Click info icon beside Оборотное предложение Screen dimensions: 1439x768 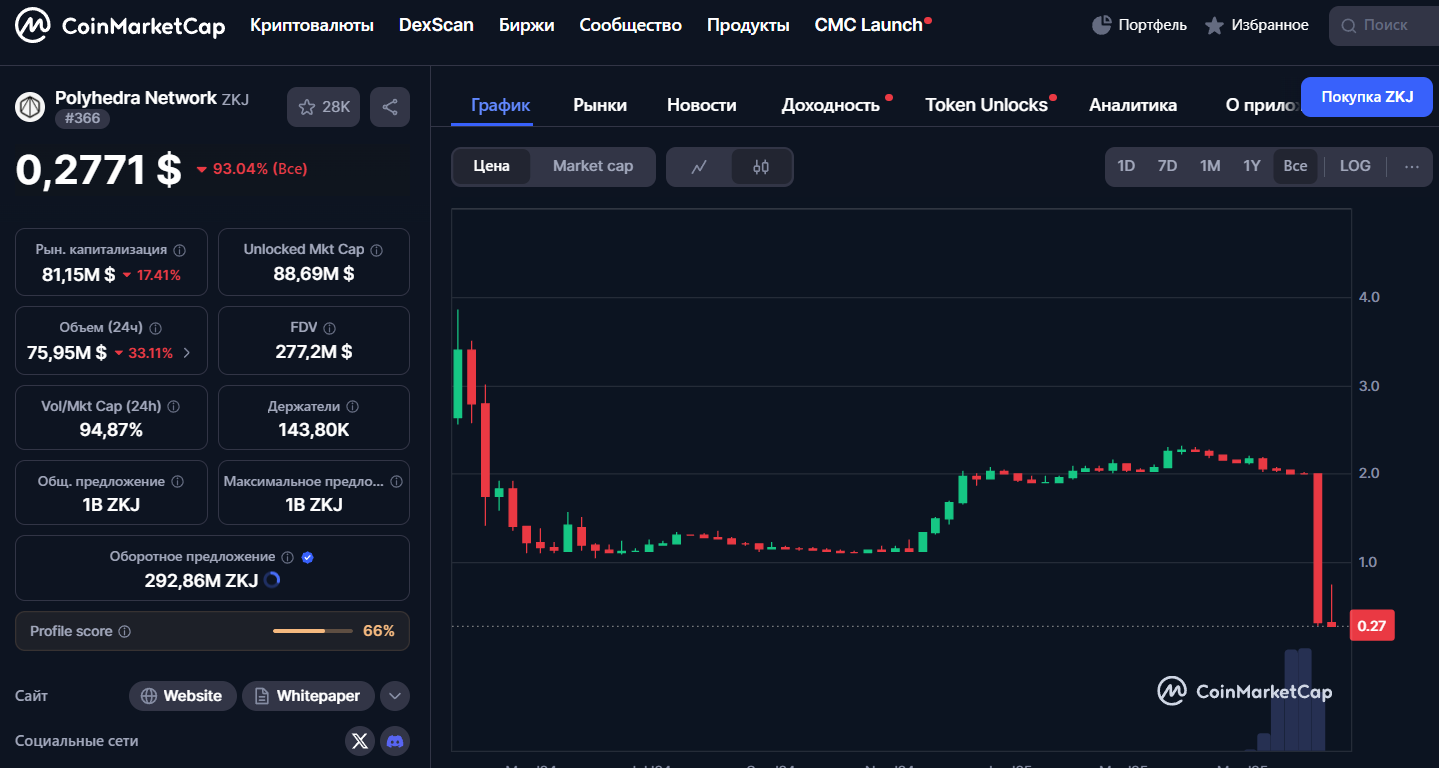pos(288,557)
